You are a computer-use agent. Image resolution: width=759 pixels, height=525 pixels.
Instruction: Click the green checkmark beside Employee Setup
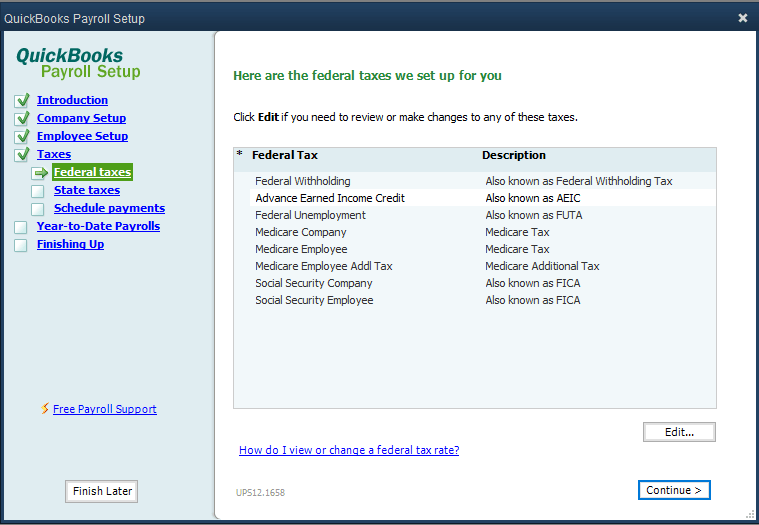click(22, 136)
